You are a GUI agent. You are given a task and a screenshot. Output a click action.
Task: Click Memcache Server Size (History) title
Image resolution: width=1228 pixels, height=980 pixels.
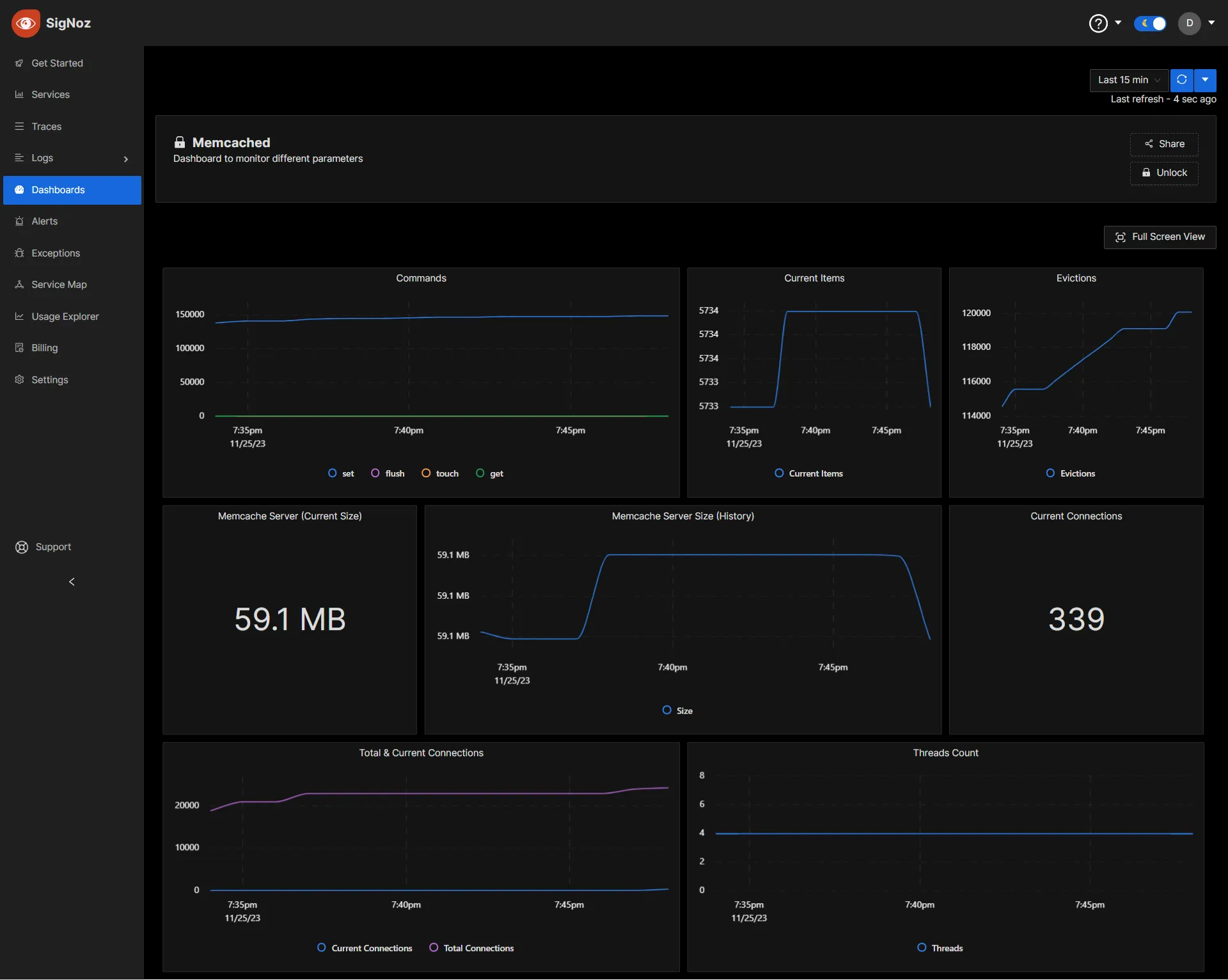point(683,516)
